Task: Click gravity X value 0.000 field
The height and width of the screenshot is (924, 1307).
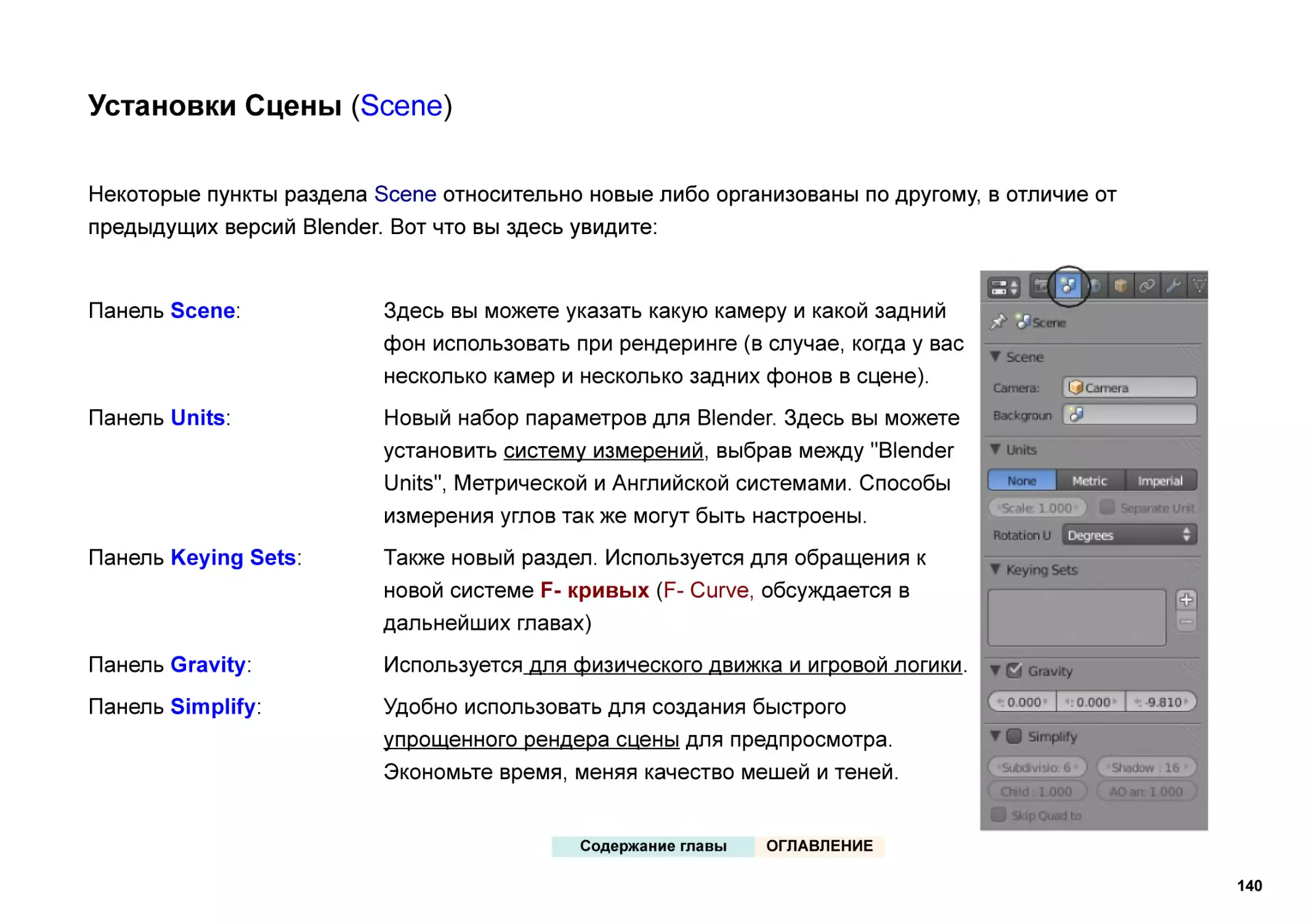Action: pyautogui.click(x=1022, y=702)
